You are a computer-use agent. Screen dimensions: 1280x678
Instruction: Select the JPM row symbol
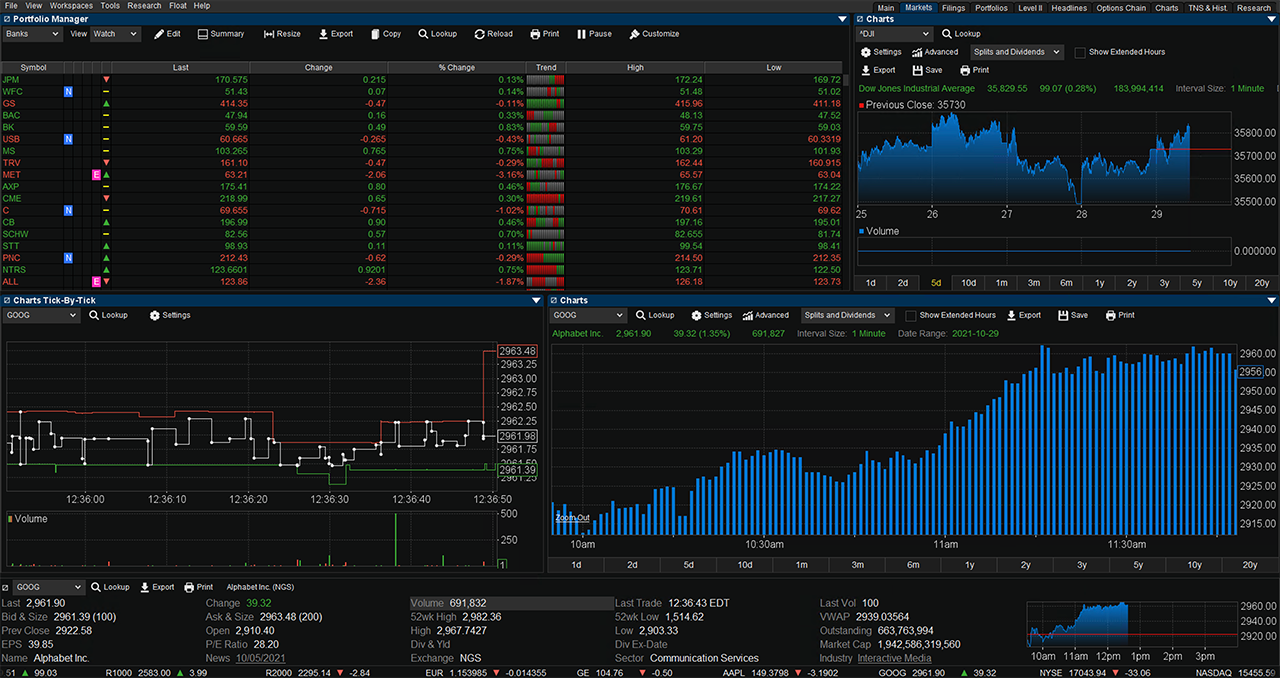pyautogui.click(x=11, y=79)
